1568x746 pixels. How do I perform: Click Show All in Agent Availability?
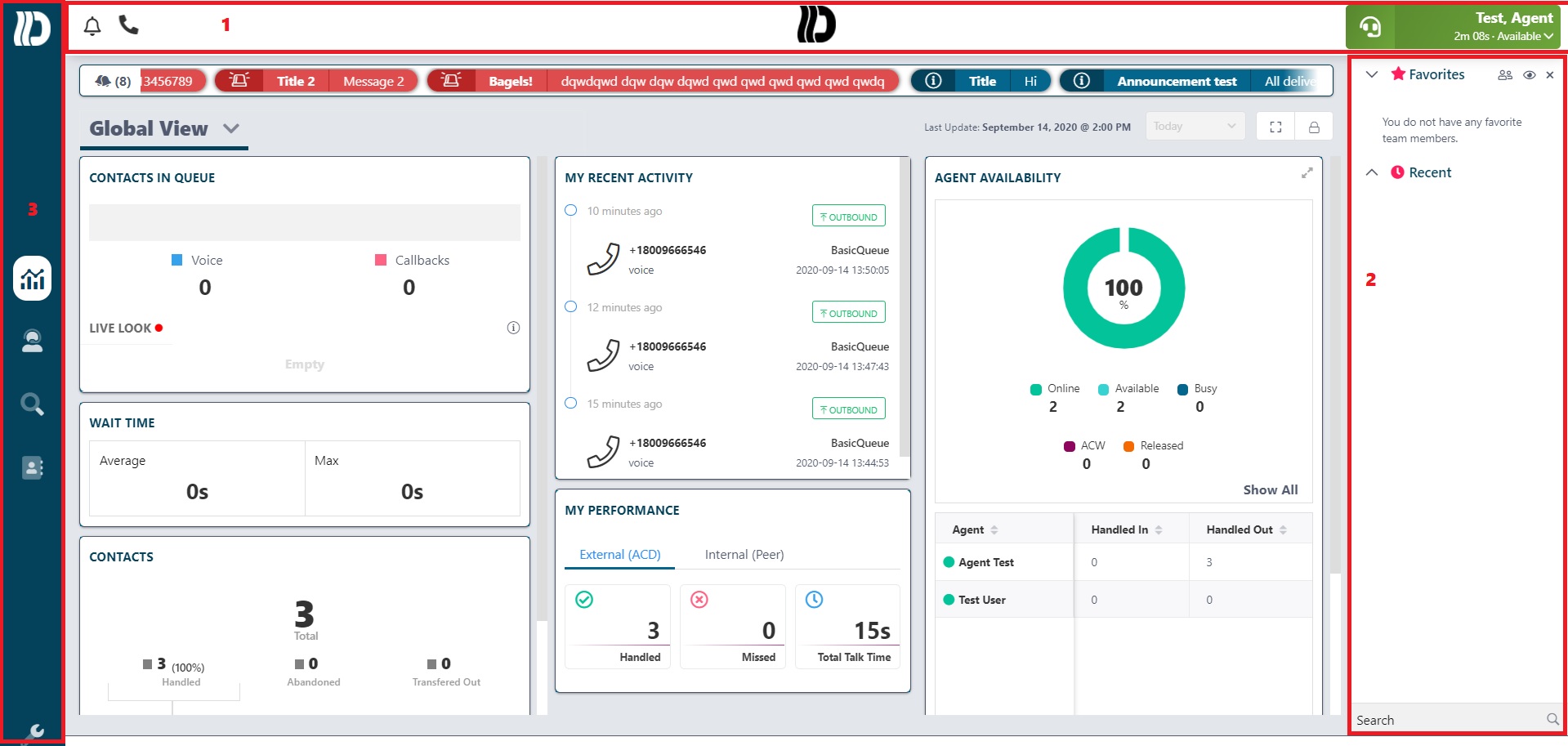pyautogui.click(x=1270, y=490)
